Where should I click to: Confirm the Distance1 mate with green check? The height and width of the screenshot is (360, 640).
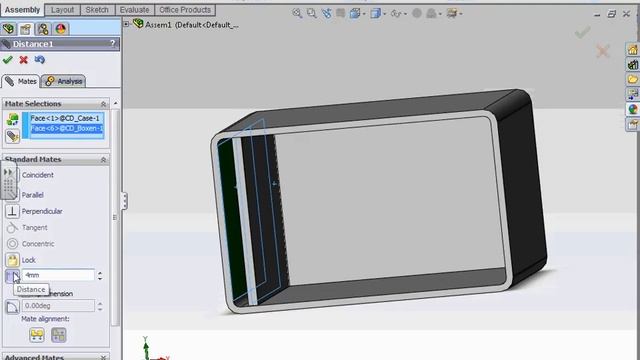click(7, 60)
